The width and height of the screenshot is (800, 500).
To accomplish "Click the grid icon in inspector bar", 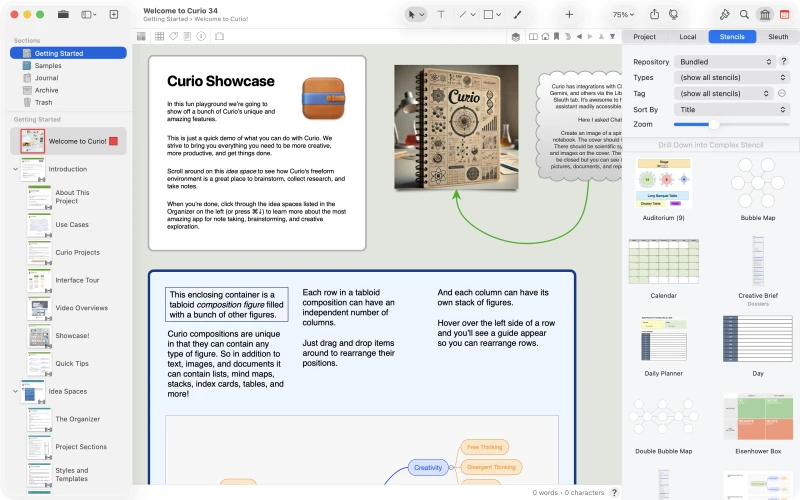I will pyautogui.click(x=159, y=36).
